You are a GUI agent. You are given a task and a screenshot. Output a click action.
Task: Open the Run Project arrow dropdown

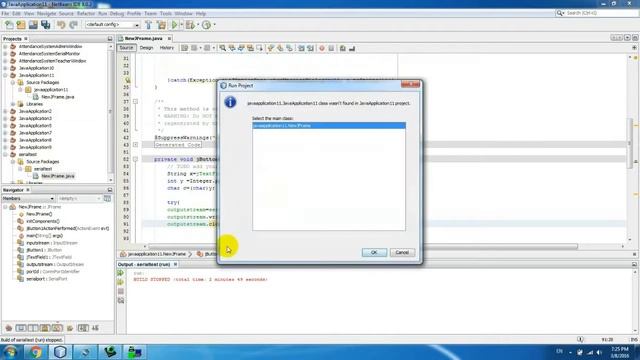182,25
